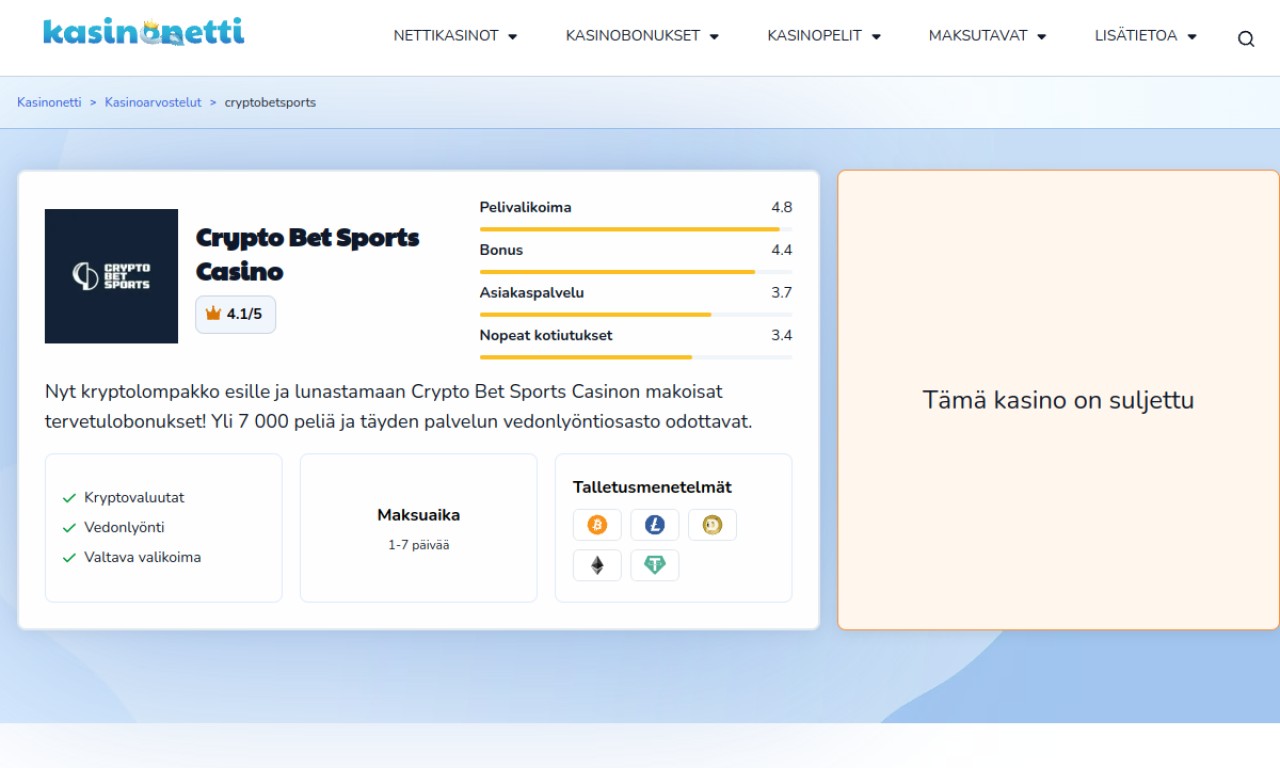Open the NETTIKASINOT menu
Viewport: 1280px width, 768px height.
tap(446, 36)
